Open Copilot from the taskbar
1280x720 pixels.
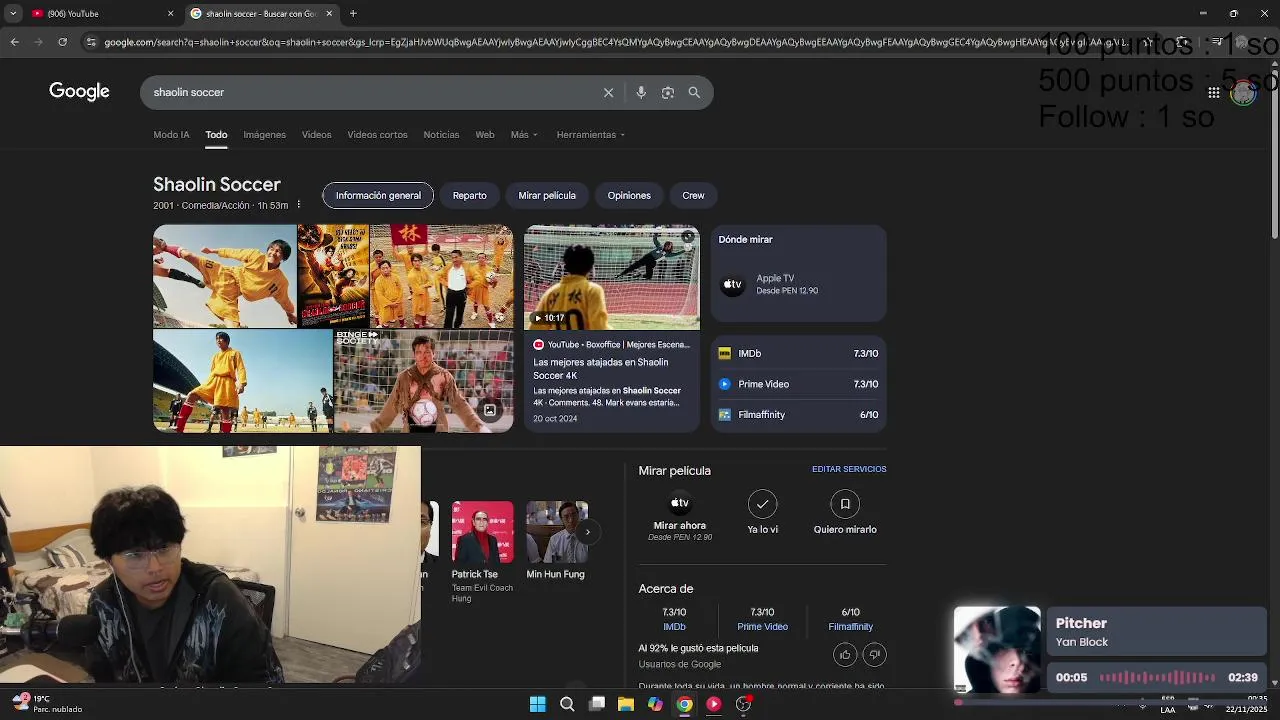[x=655, y=704]
